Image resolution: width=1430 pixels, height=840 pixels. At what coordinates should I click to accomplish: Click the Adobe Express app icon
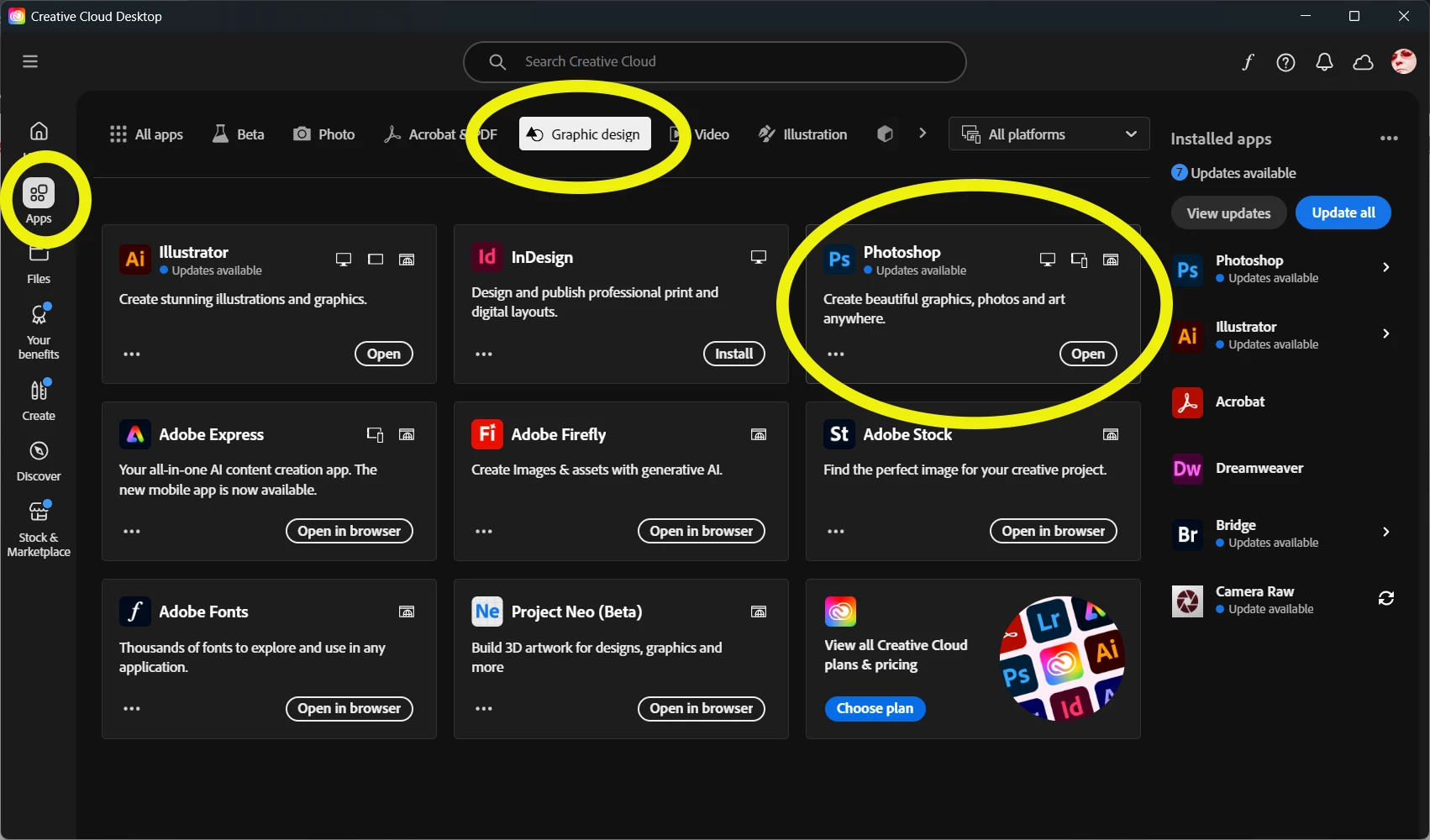[135, 434]
